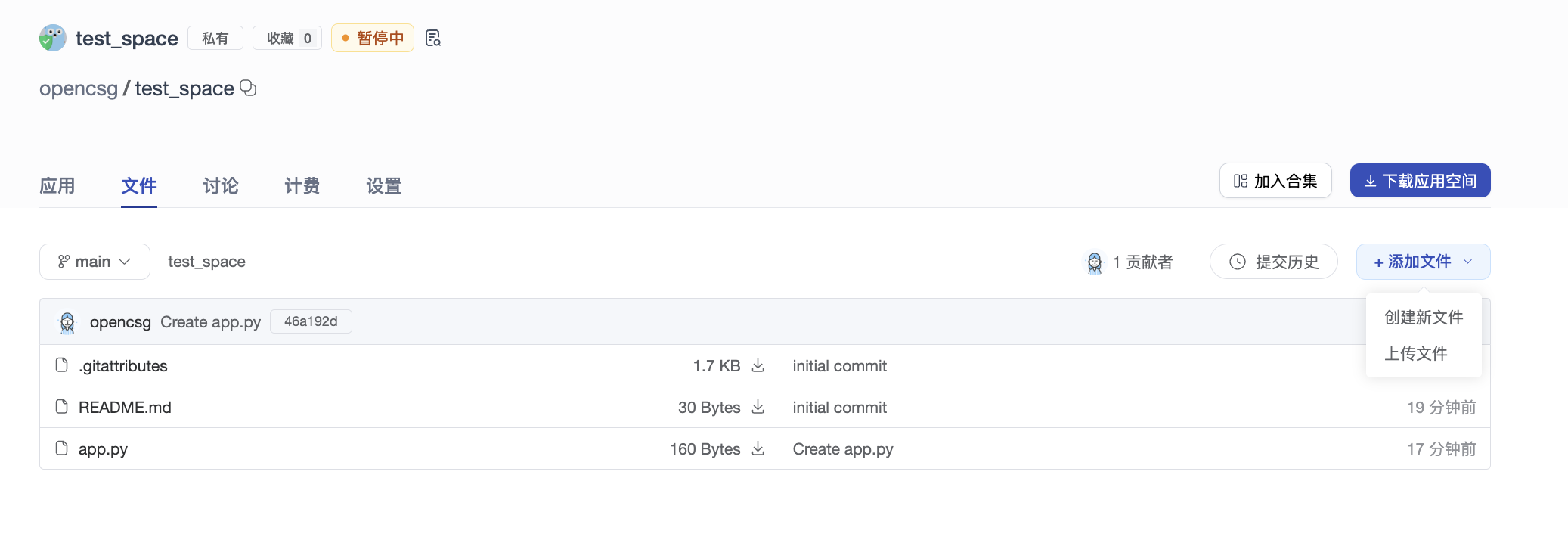This screenshot has width=1568, height=540.
Task: Click the 收藏 favorite button
Action: [x=287, y=38]
